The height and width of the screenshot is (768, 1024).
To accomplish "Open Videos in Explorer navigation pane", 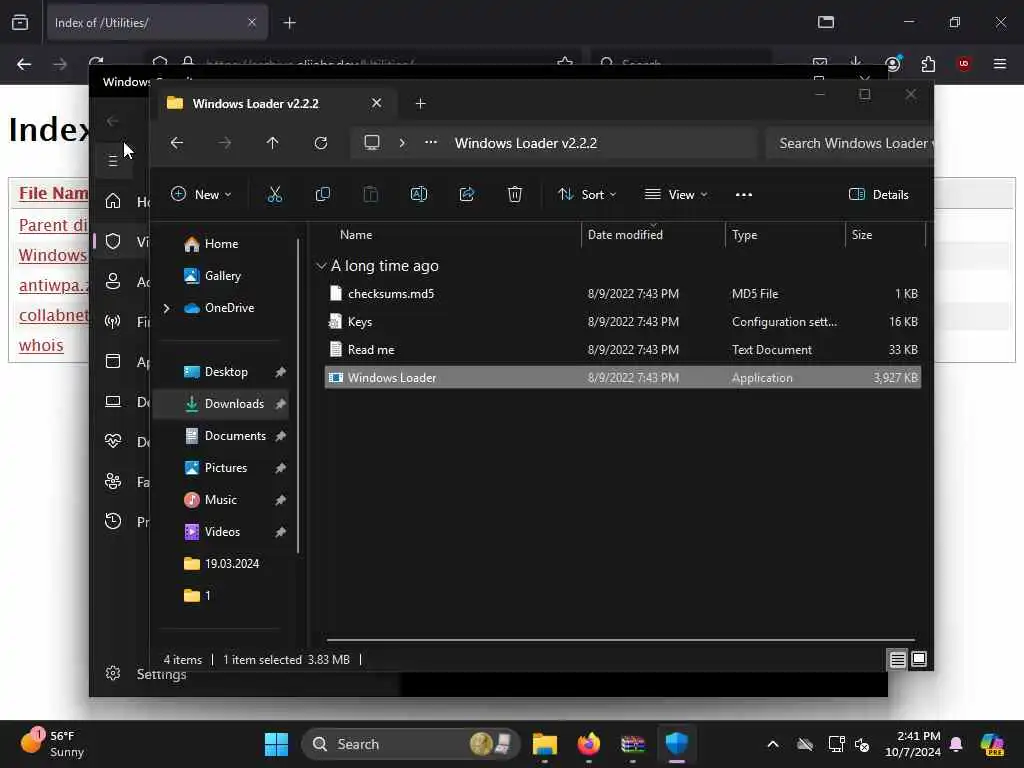I will click(221, 532).
